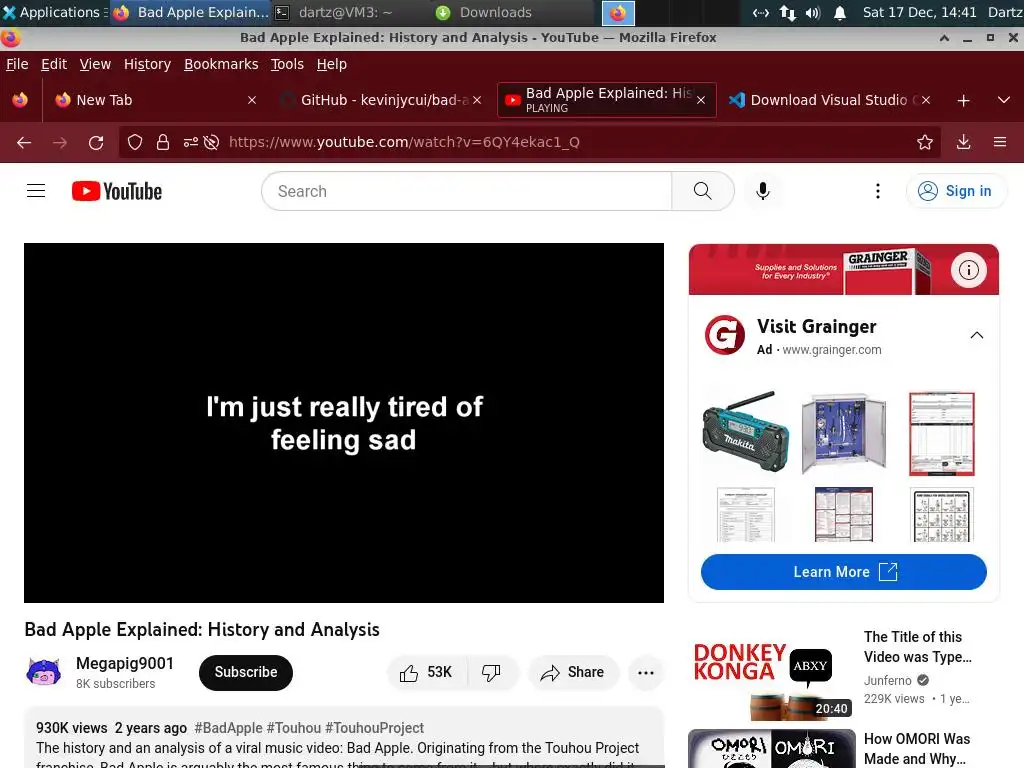The width and height of the screenshot is (1024, 768).
Task: Click the video player to pause
Action: pyautogui.click(x=344, y=423)
